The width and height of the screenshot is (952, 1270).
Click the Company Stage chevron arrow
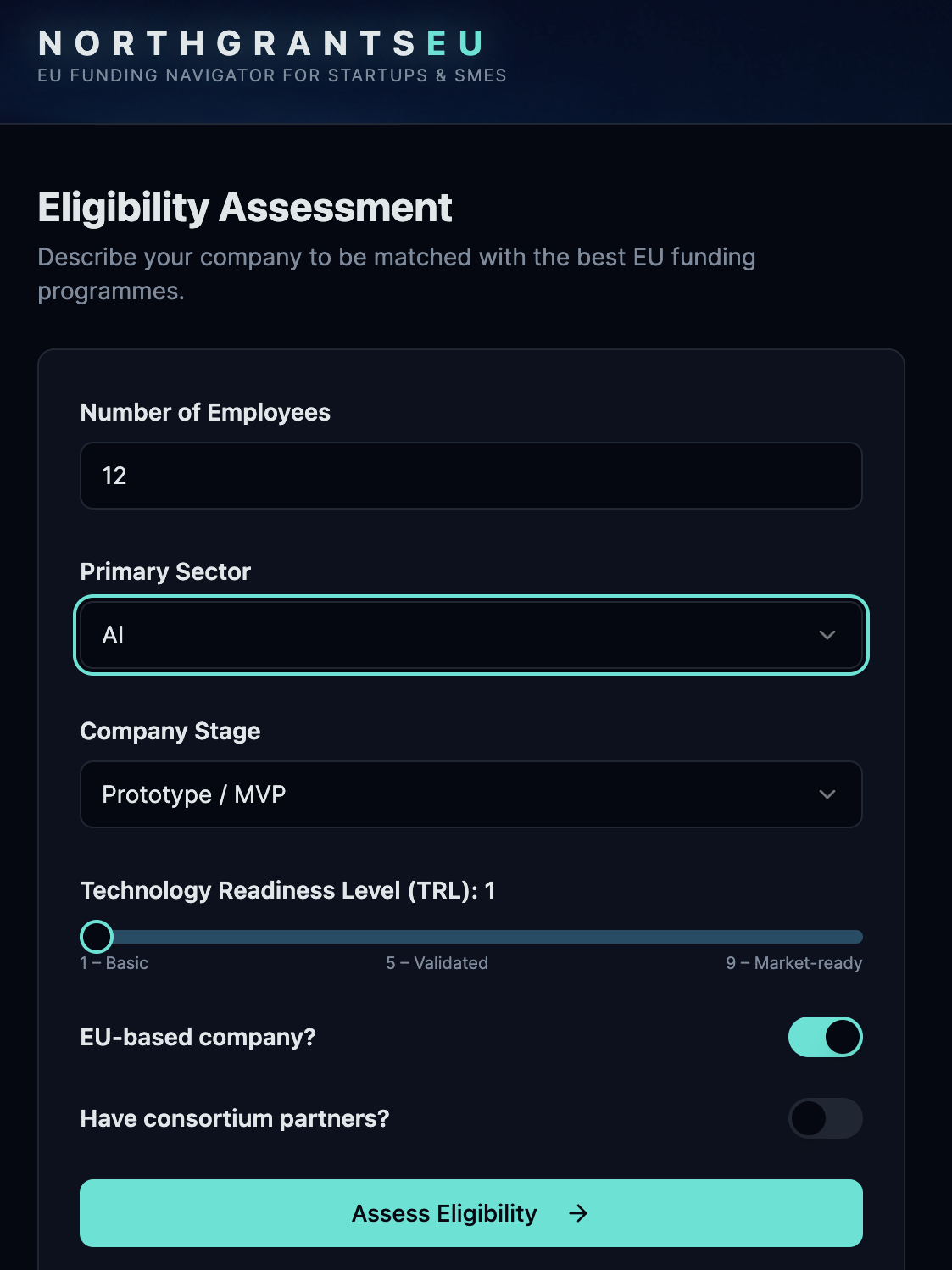(827, 794)
